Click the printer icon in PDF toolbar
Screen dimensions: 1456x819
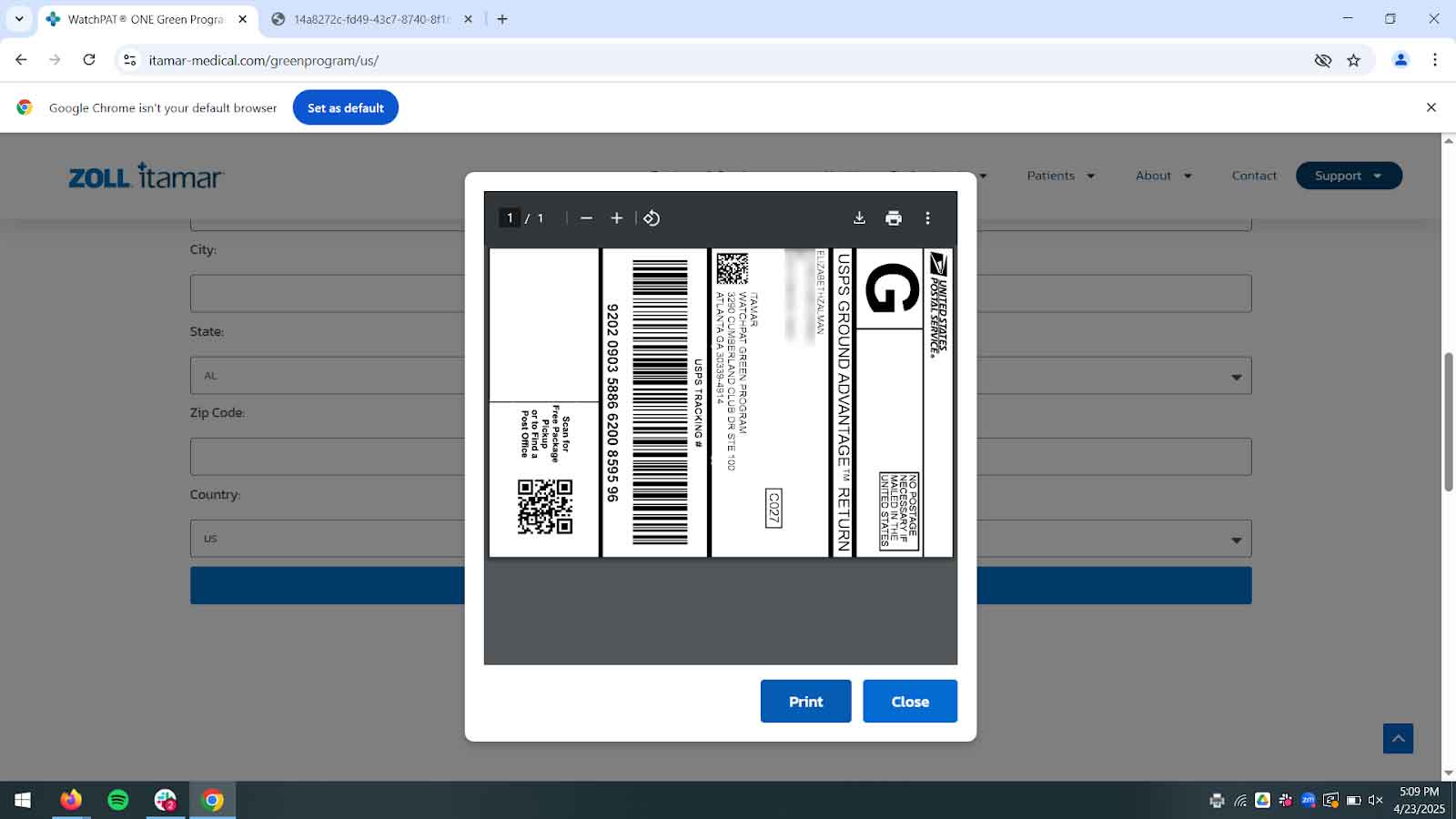[894, 218]
